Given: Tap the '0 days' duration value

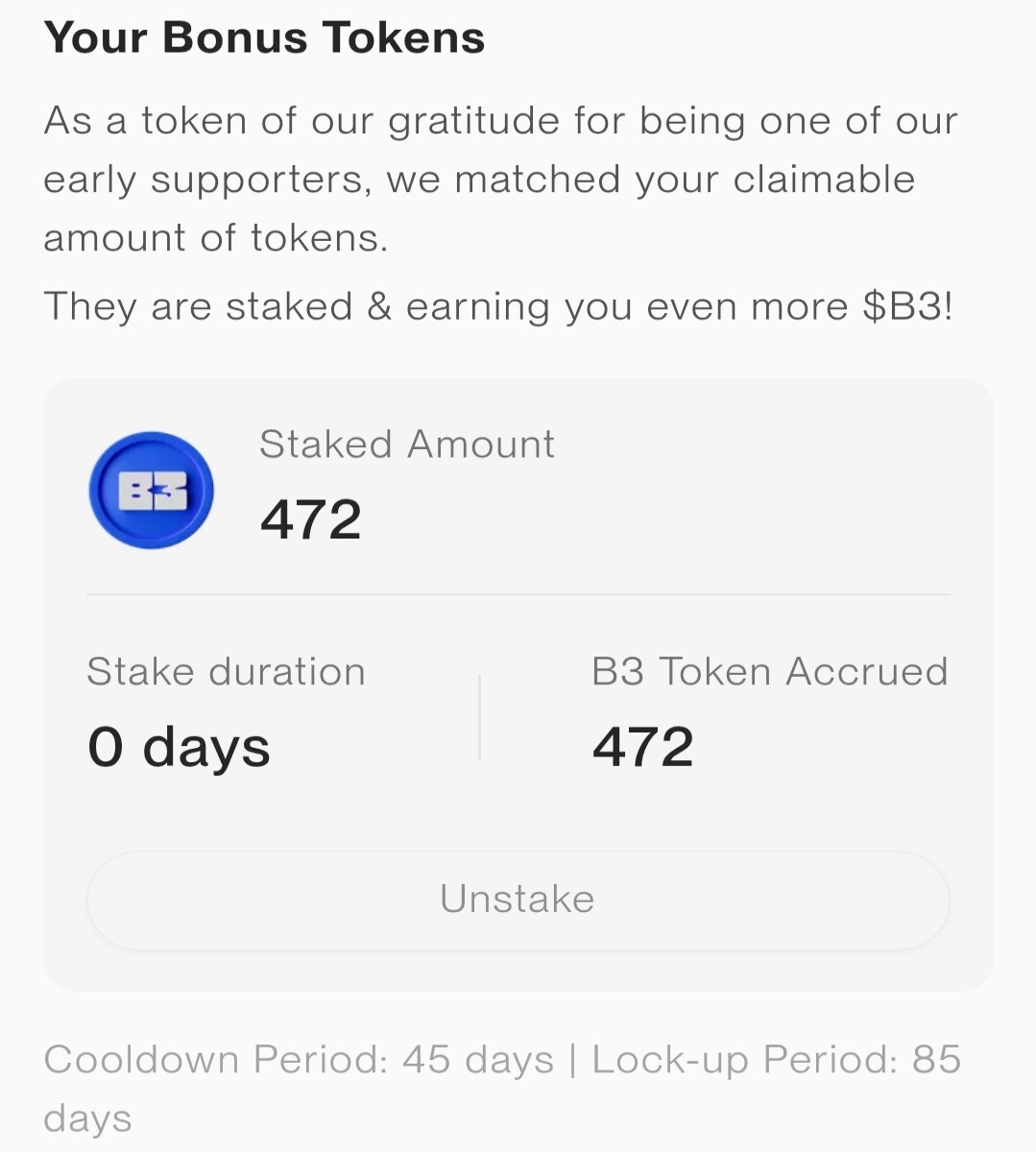Looking at the screenshot, I should point(179,747).
